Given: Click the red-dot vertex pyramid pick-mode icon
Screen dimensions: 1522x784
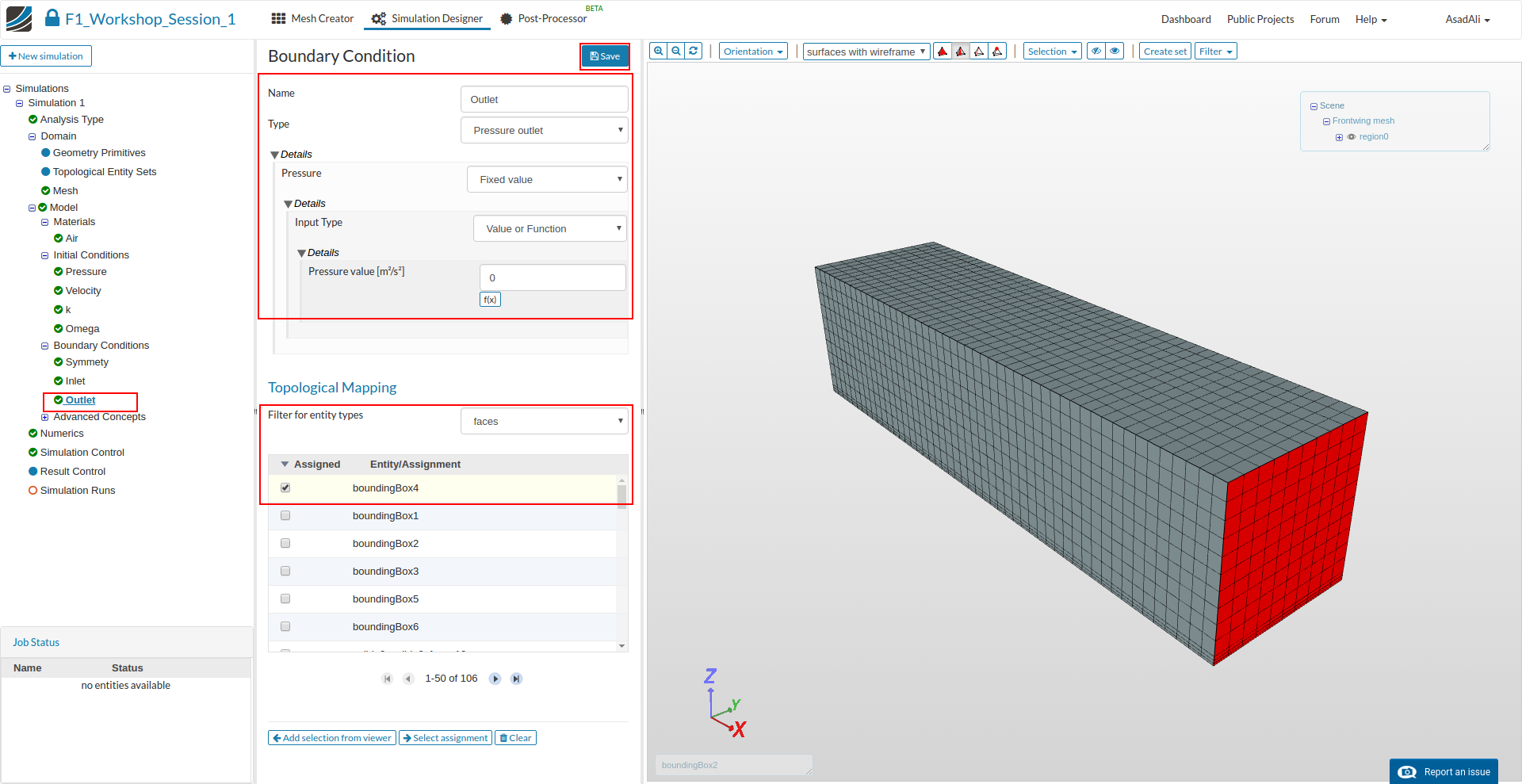Looking at the screenshot, I should coord(997,52).
